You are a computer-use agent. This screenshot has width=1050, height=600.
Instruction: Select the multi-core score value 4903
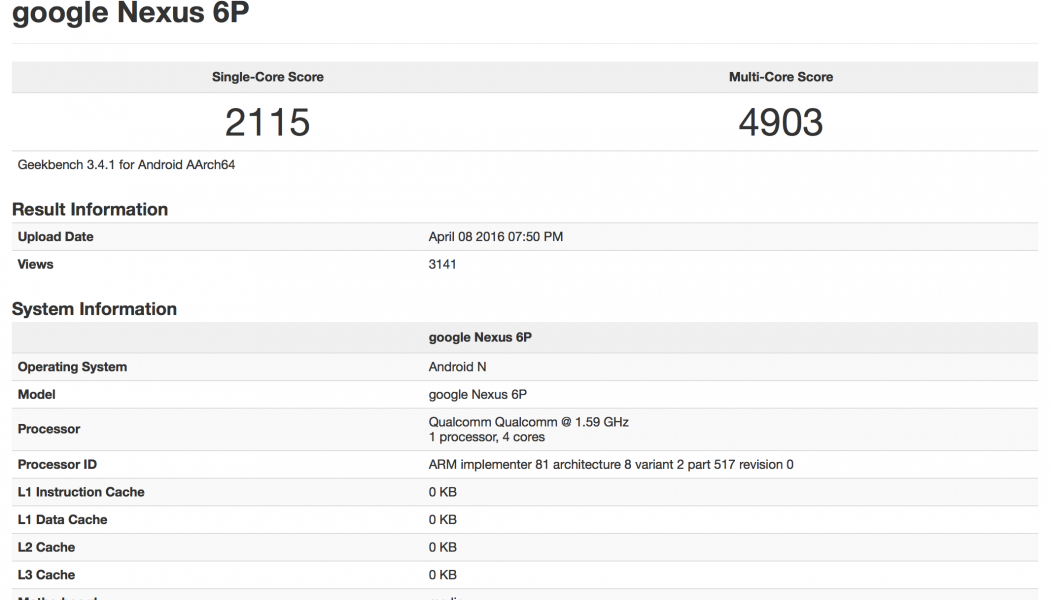click(780, 122)
